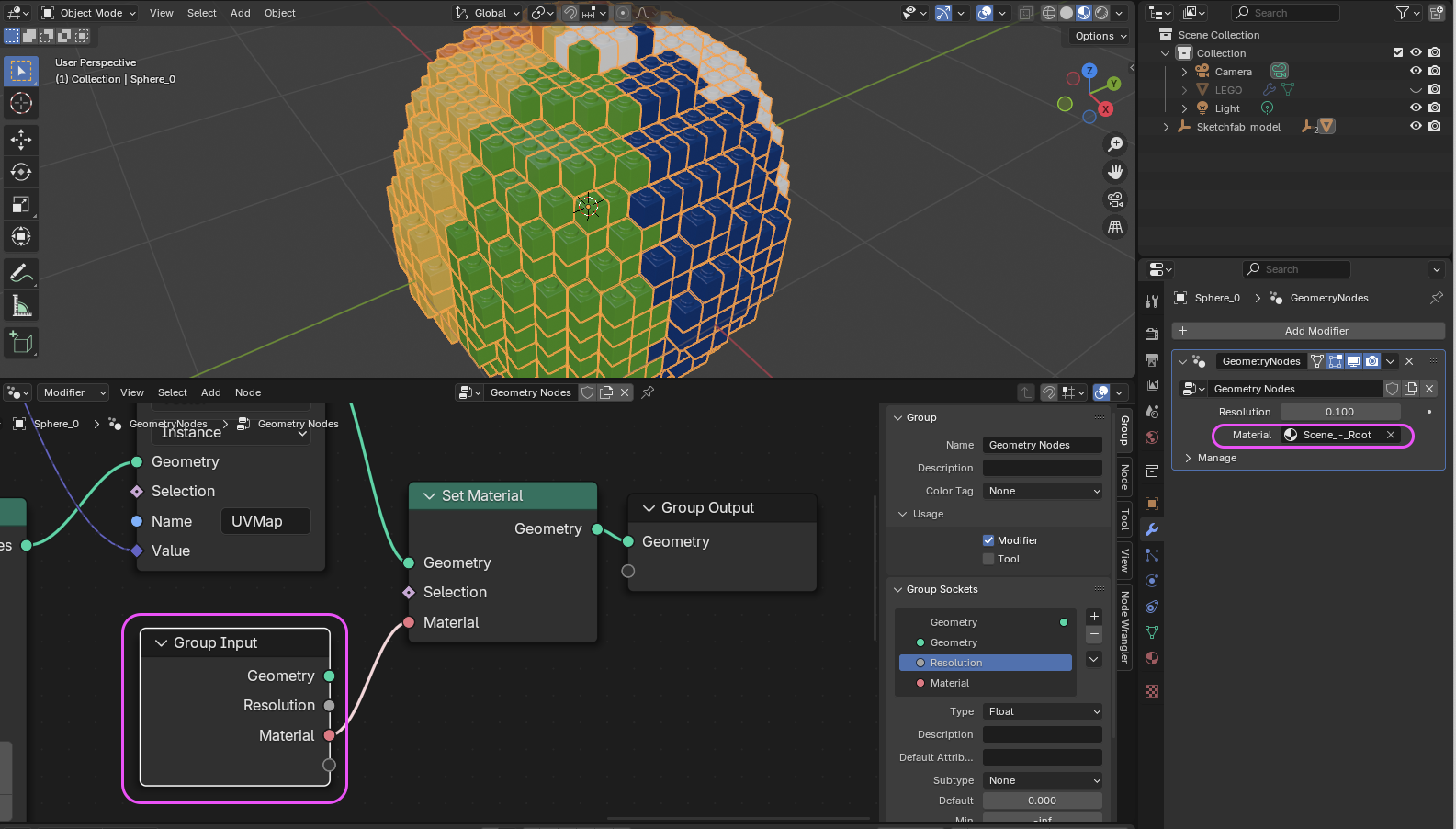1456x829 pixels.
Task: Click the Add Cube tool
Action: (x=21, y=343)
